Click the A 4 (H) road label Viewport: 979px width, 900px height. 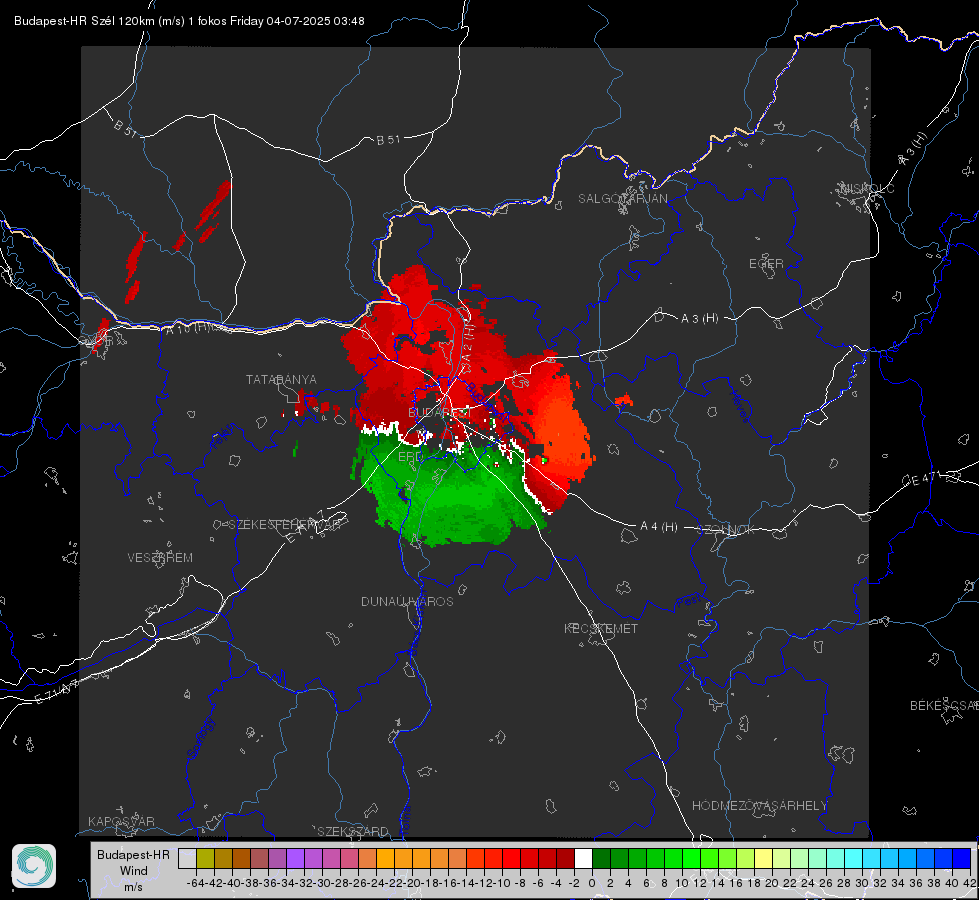tap(659, 527)
